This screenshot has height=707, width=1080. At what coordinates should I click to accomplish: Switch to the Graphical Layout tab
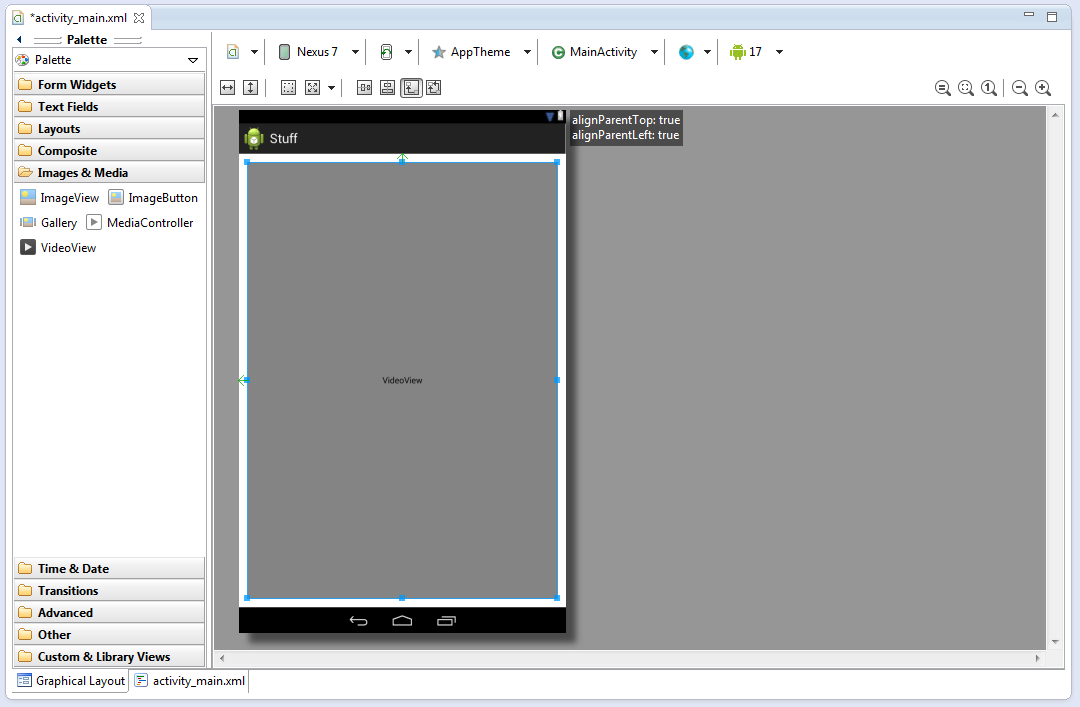click(71, 681)
